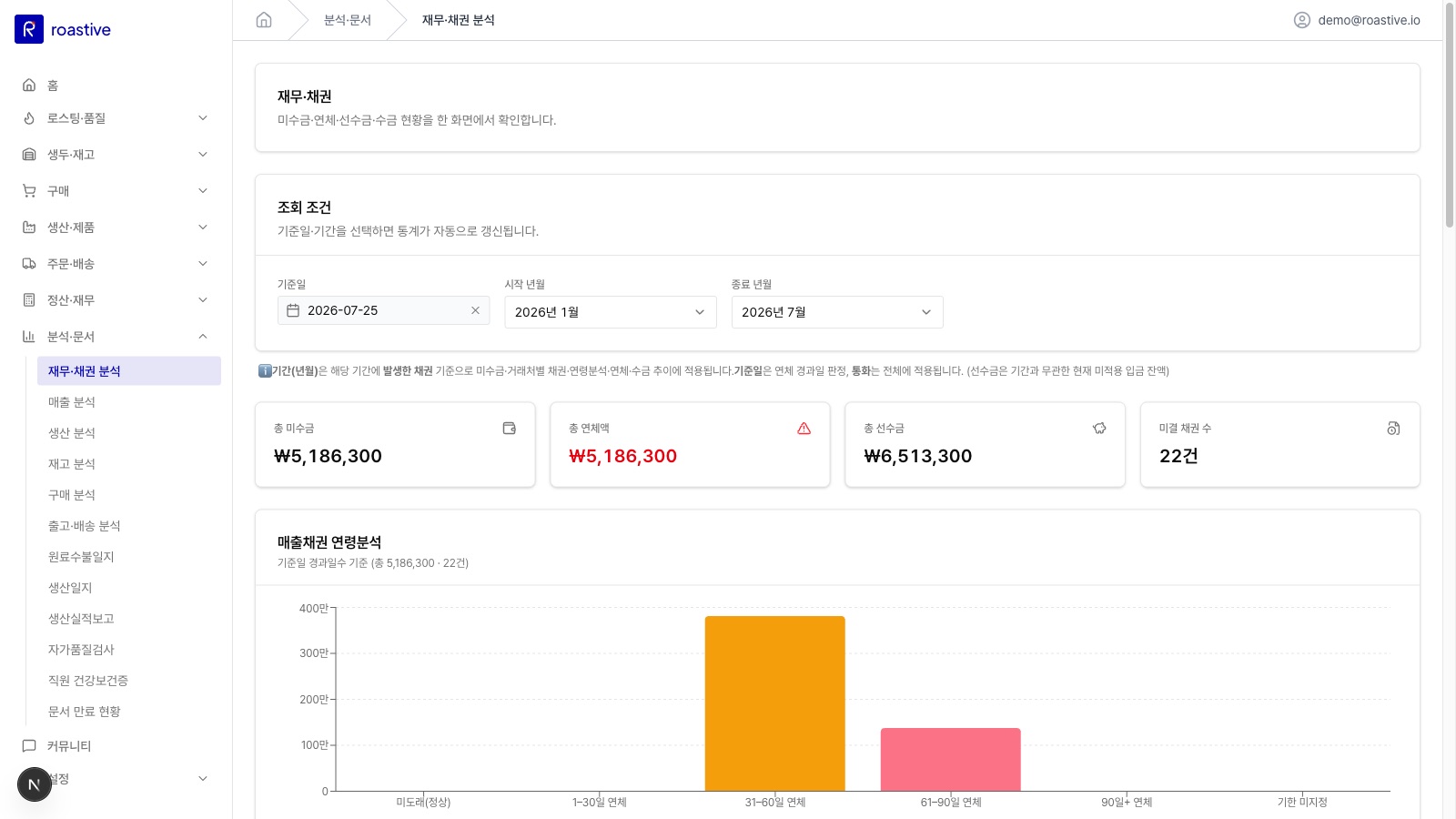Click the piggy bank icon on 총 선수금 card
The width and height of the screenshot is (1456, 819).
tap(1099, 429)
